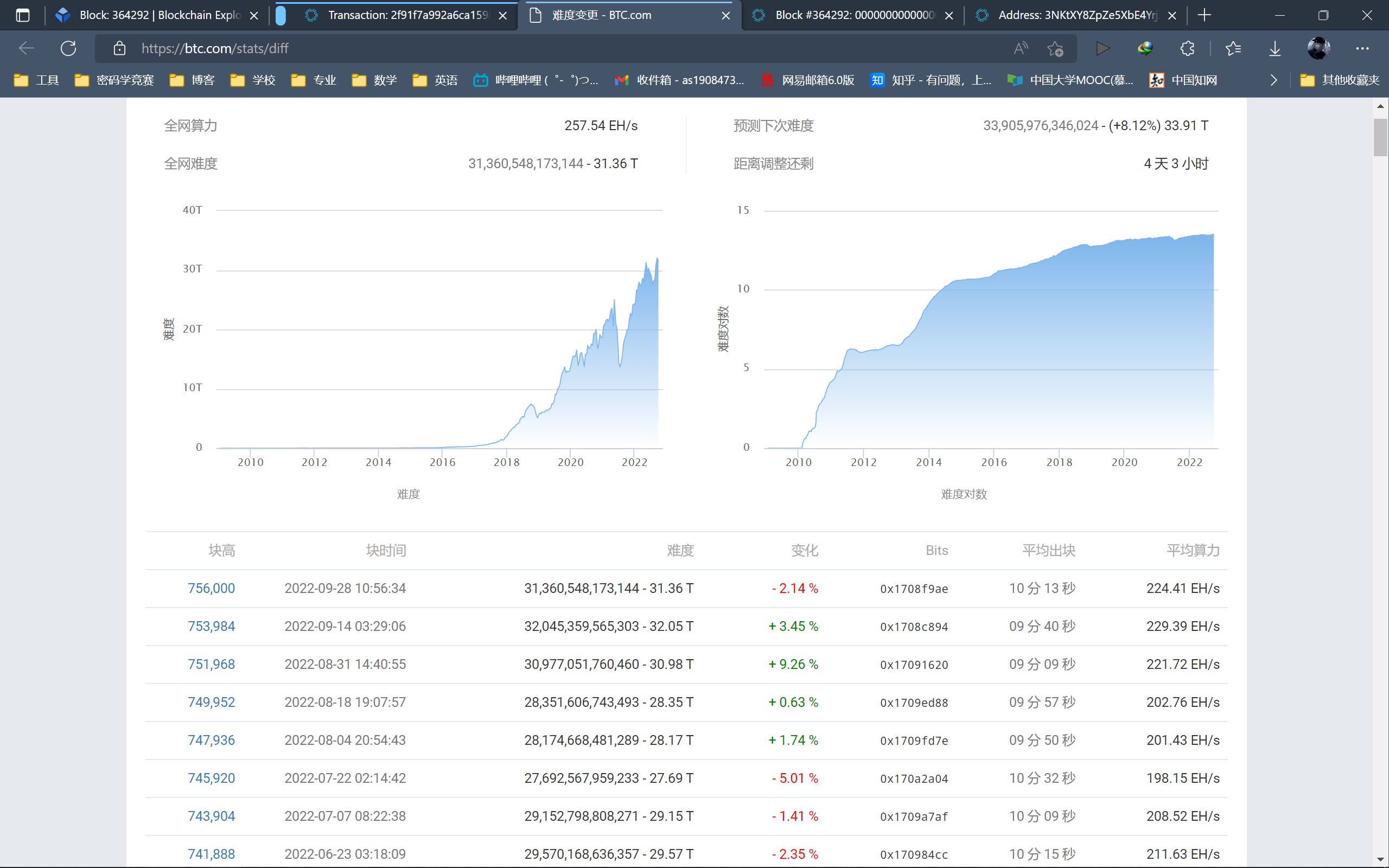Open the settings and more ellipsis menu
Viewport: 1389px width, 868px height.
[1362, 48]
